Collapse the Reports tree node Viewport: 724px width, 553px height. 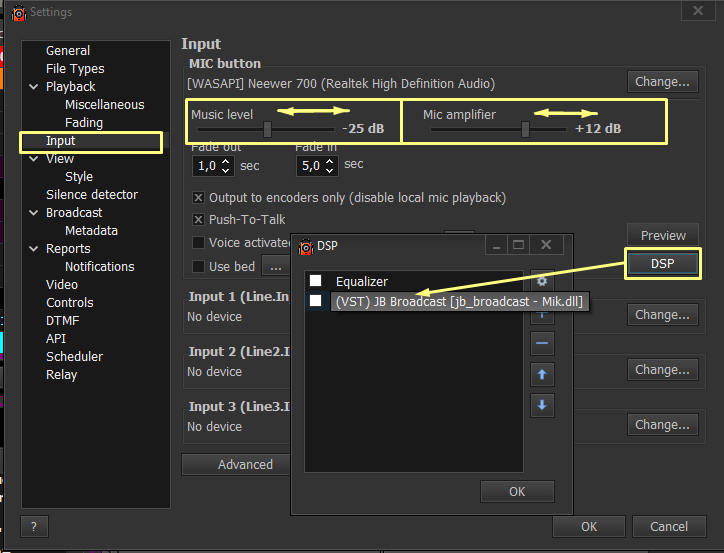[x=34, y=249]
